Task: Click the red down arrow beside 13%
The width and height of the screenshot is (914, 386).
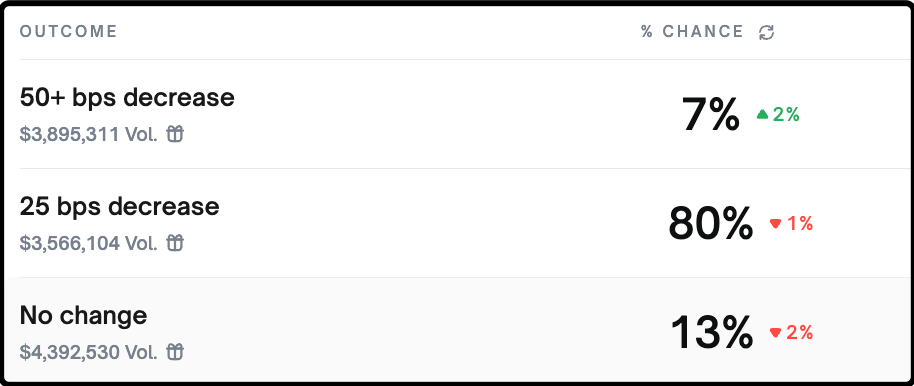Action: click(775, 332)
